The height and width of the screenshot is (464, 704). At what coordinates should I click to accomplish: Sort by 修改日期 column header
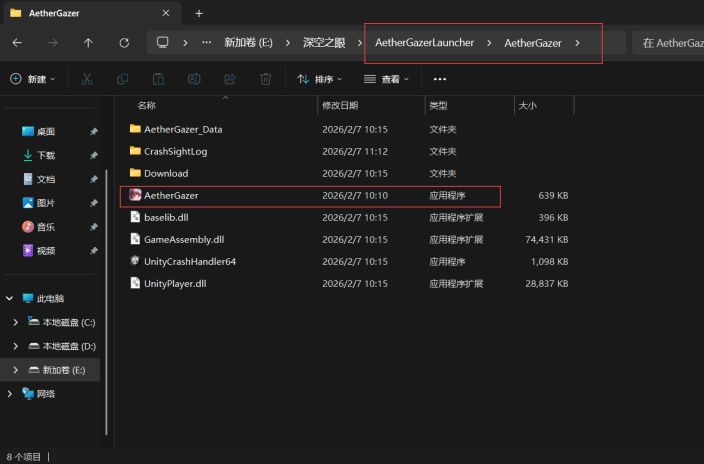tap(340, 105)
